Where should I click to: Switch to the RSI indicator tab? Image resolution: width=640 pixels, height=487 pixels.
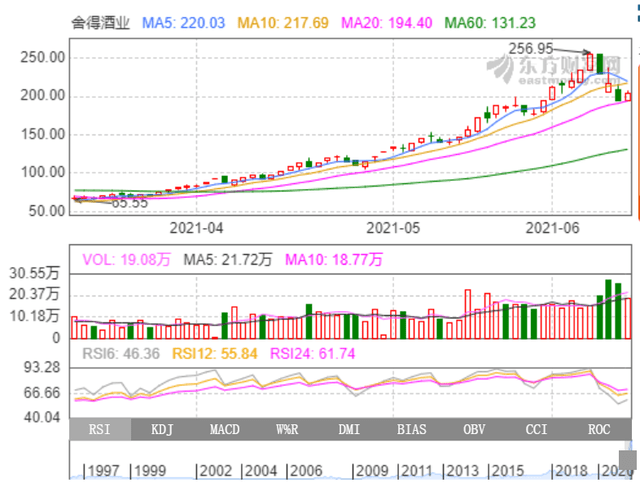coord(100,429)
